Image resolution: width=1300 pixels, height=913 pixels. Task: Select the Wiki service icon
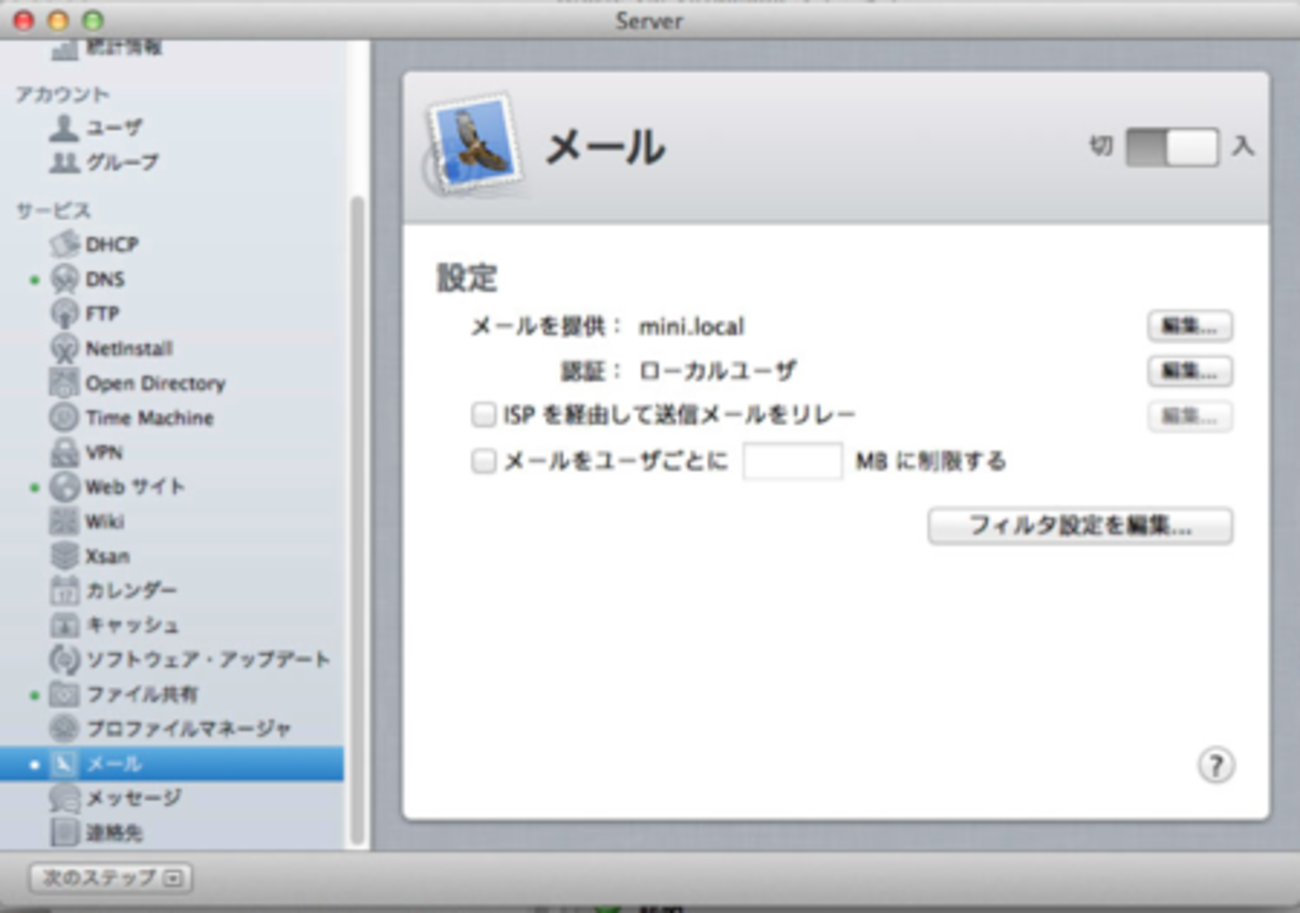pos(64,521)
